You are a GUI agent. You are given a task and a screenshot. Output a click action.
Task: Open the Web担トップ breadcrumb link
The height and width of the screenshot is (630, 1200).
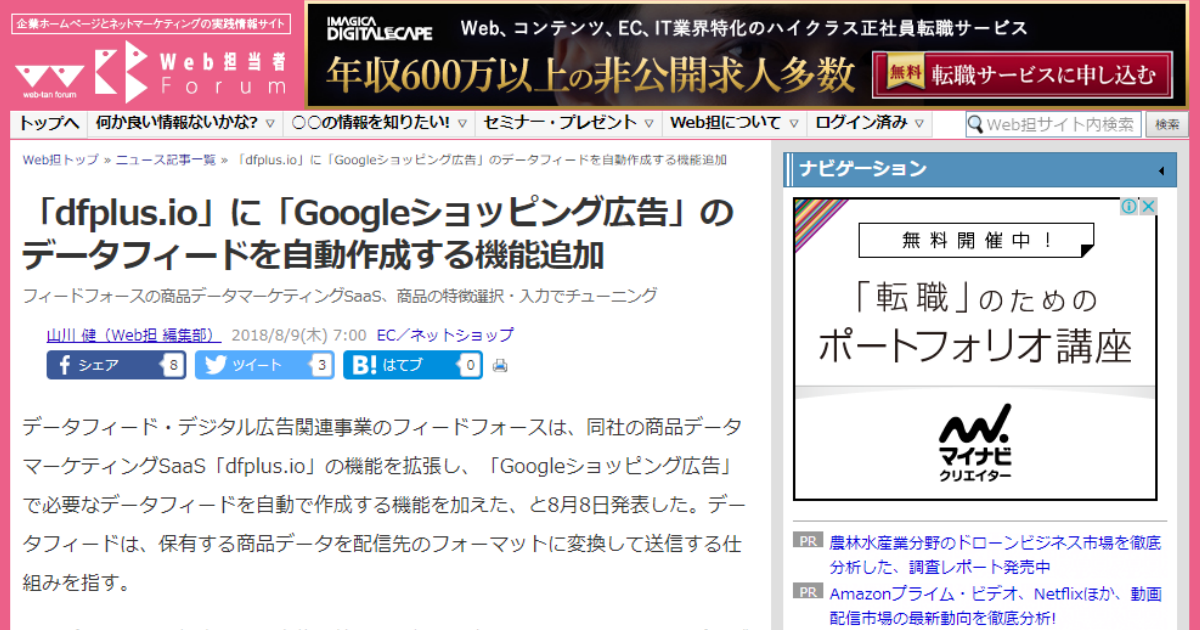pos(60,159)
